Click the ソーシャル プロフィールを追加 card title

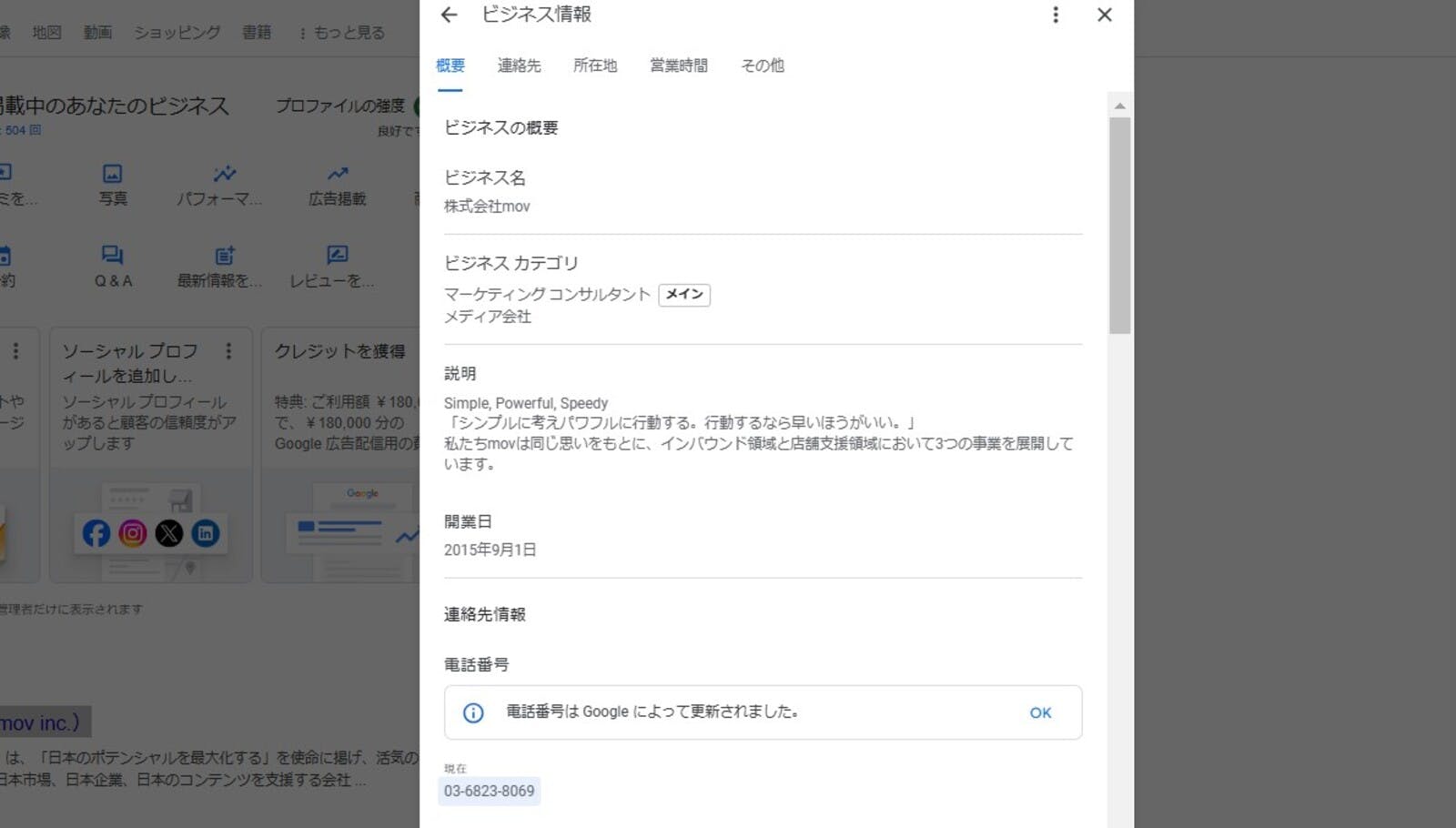coord(130,363)
